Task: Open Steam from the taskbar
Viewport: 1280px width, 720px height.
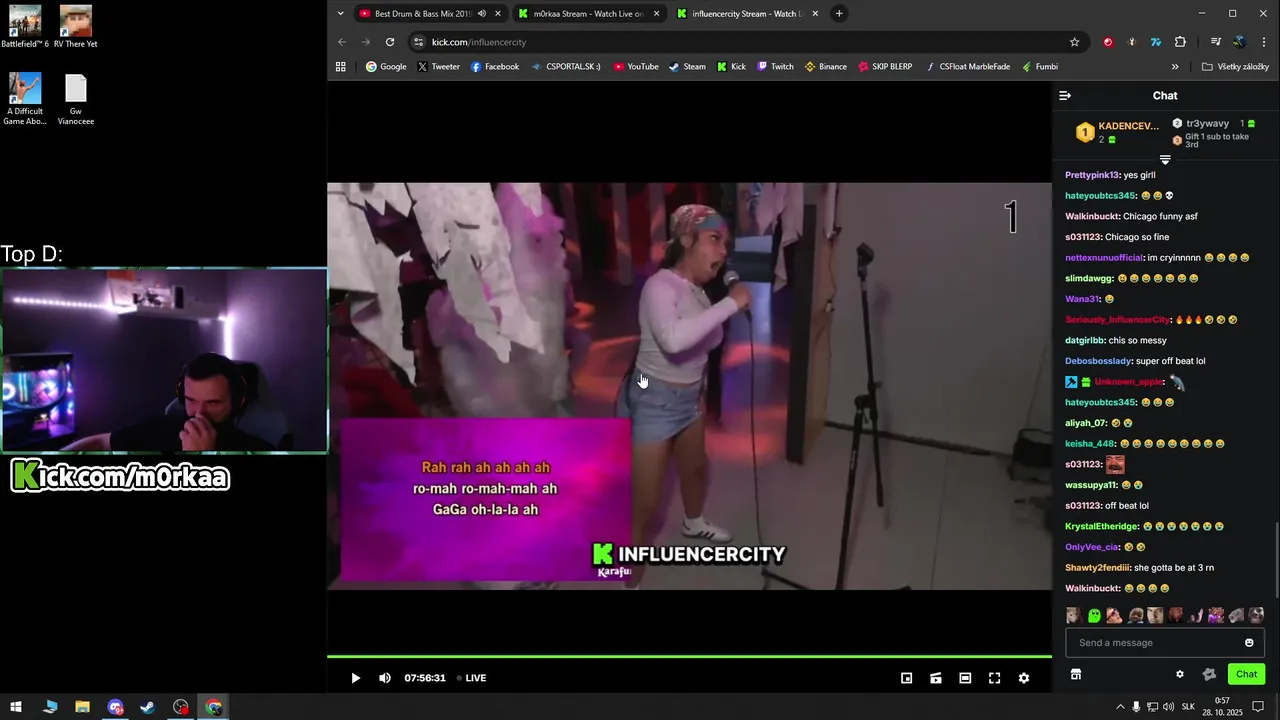Action: 147,707
